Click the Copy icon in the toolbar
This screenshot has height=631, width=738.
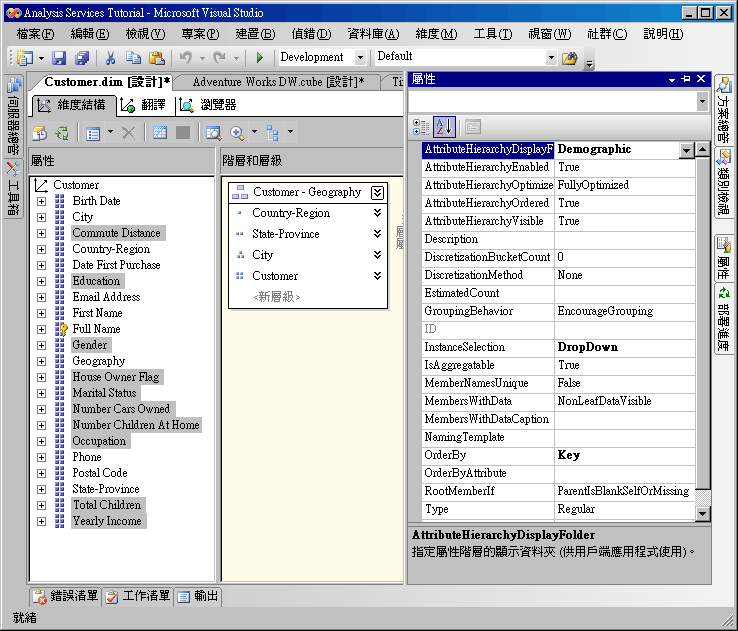(134, 58)
